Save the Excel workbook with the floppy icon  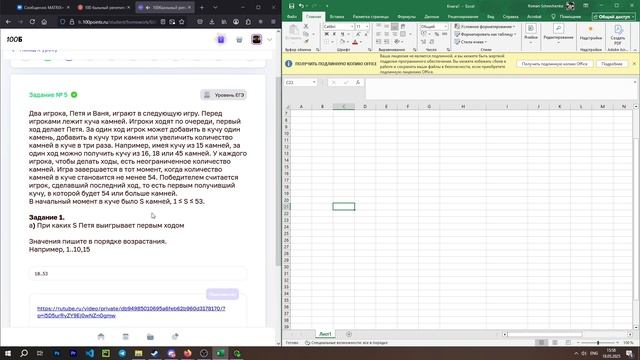(x=291, y=6)
